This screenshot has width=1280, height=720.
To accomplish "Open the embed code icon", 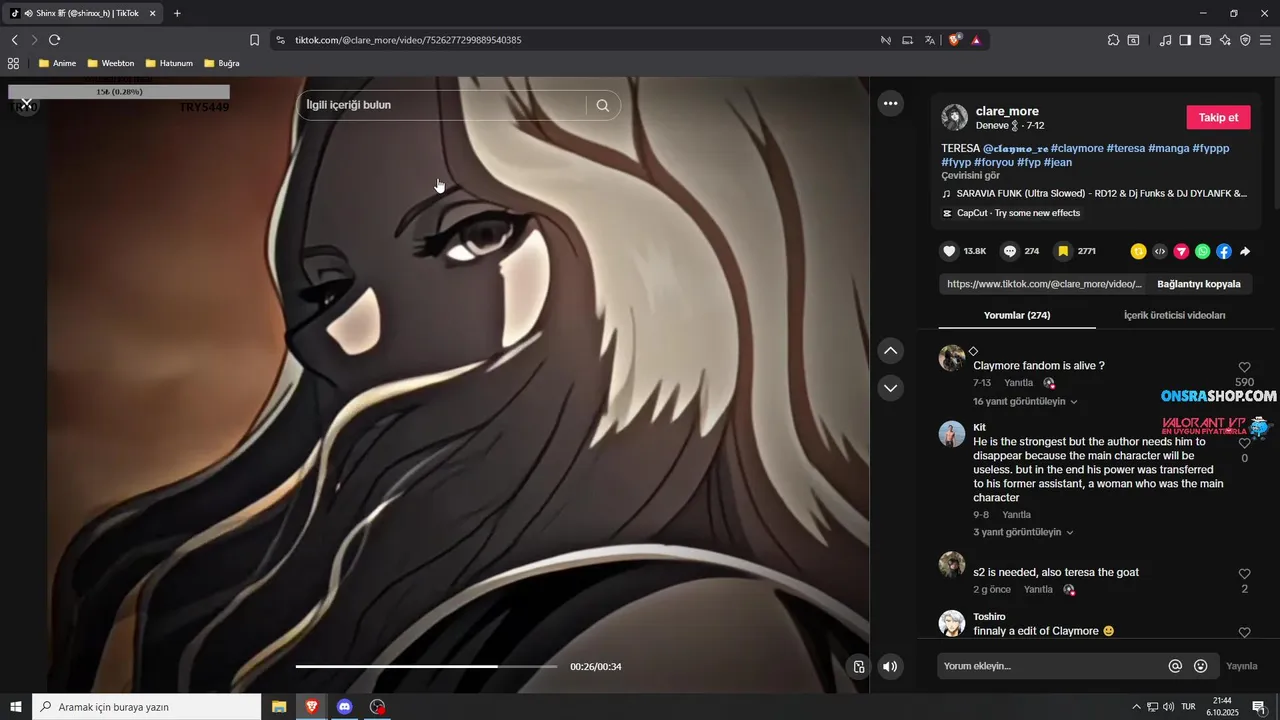I will coord(1160,252).
